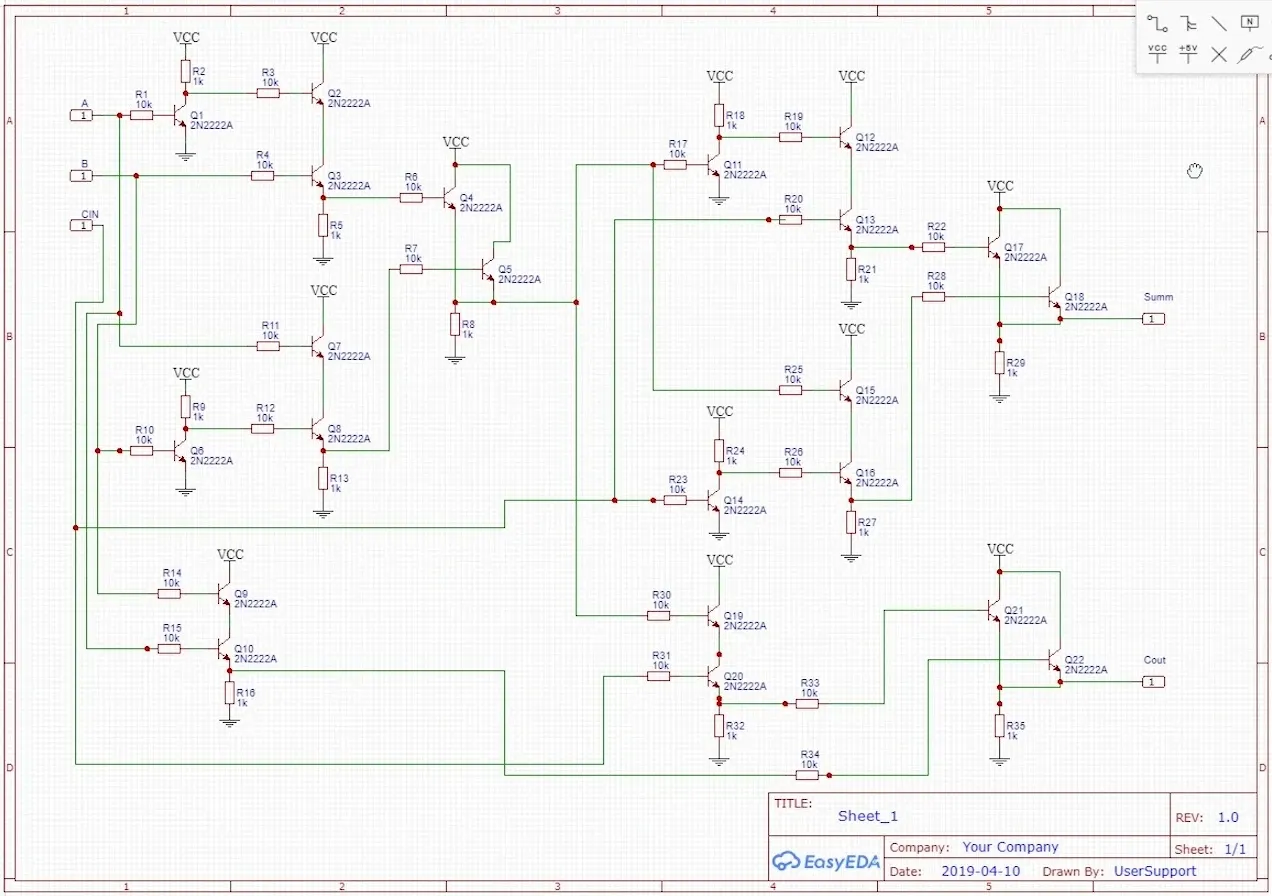The height and width of the screenshot is (896, 1272).
Task: Select the Sheet_1 title text
Action: (868, 816)
